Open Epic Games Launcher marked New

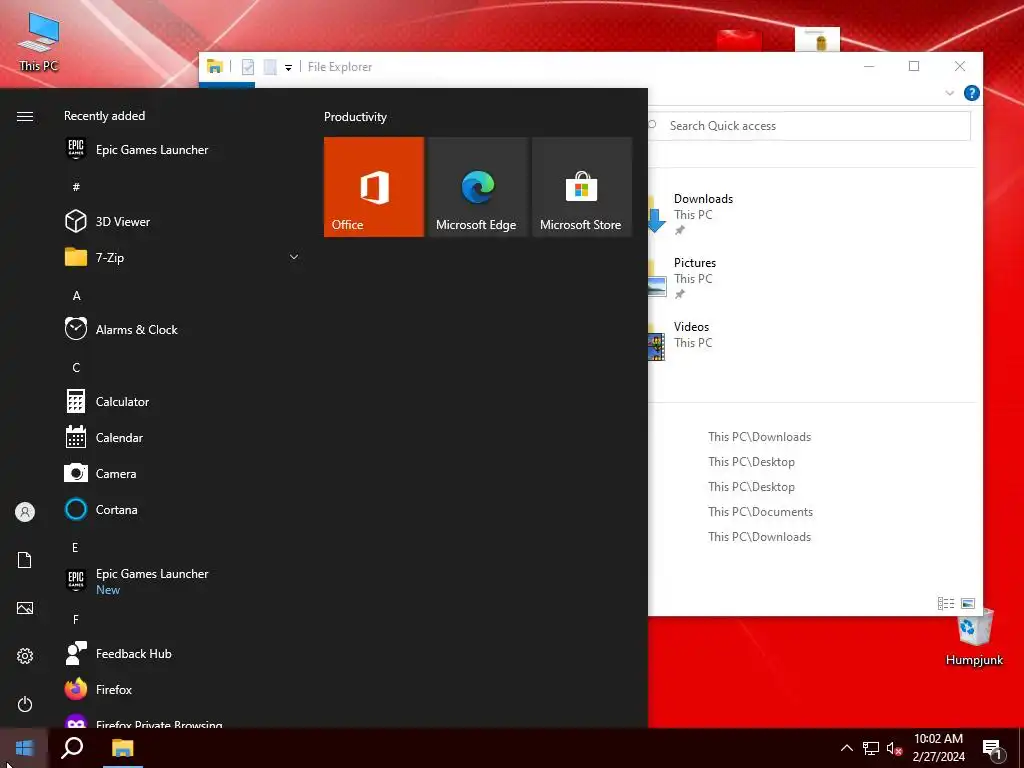(x=182, y=581)
